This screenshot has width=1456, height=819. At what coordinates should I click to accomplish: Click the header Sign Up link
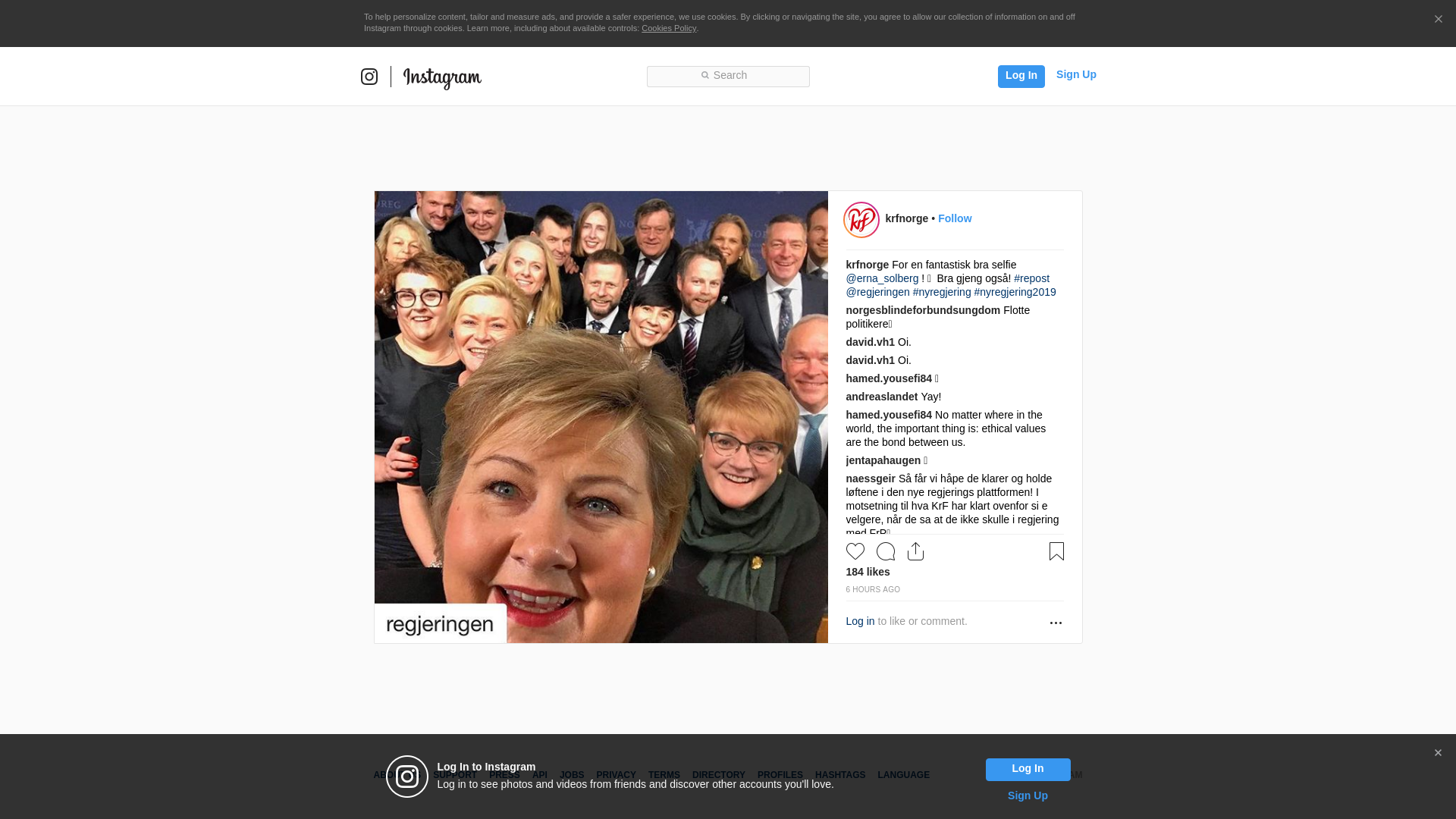(1076, 74)
